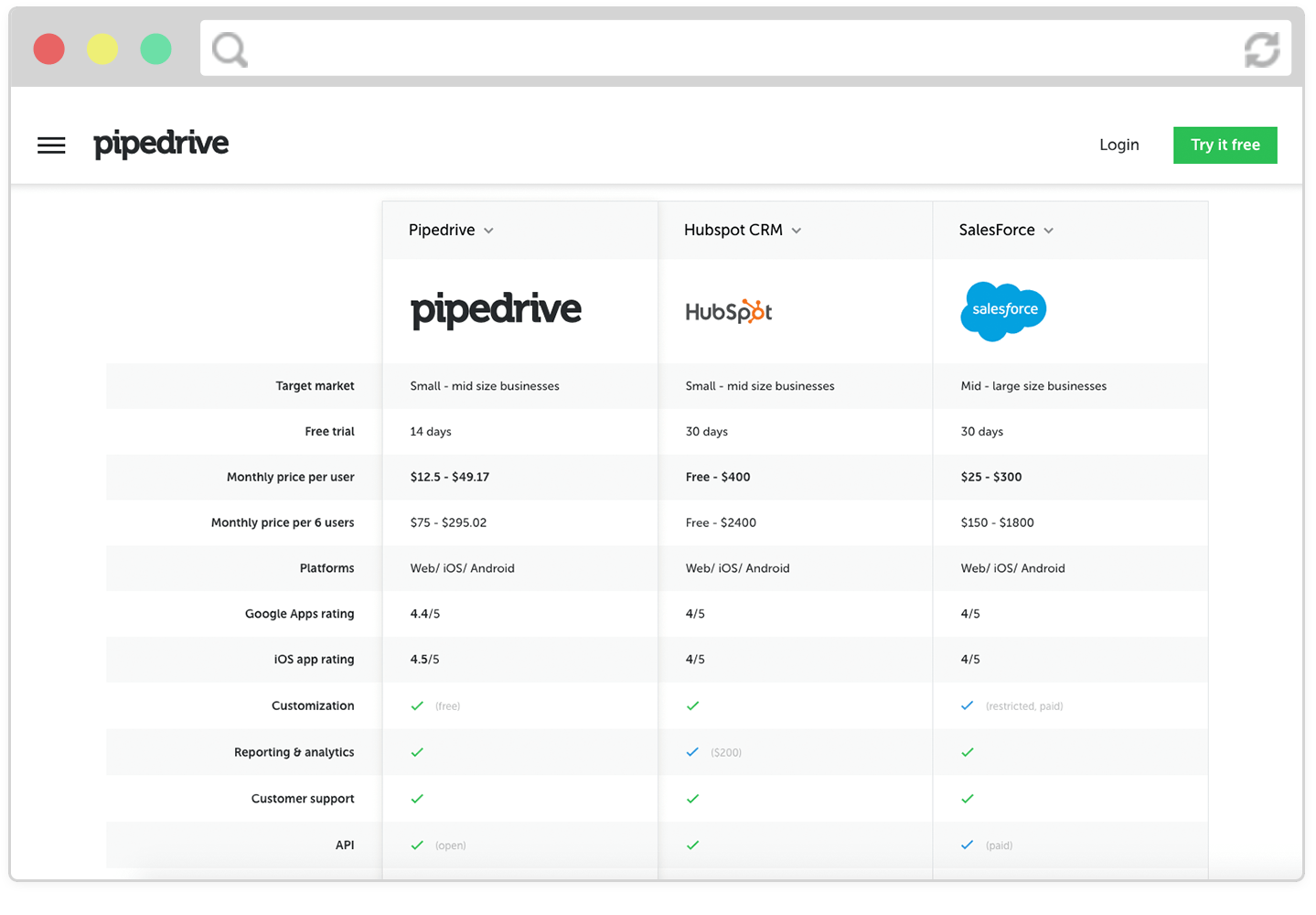Click Monthly price per 6 users label

coord(283,523)
